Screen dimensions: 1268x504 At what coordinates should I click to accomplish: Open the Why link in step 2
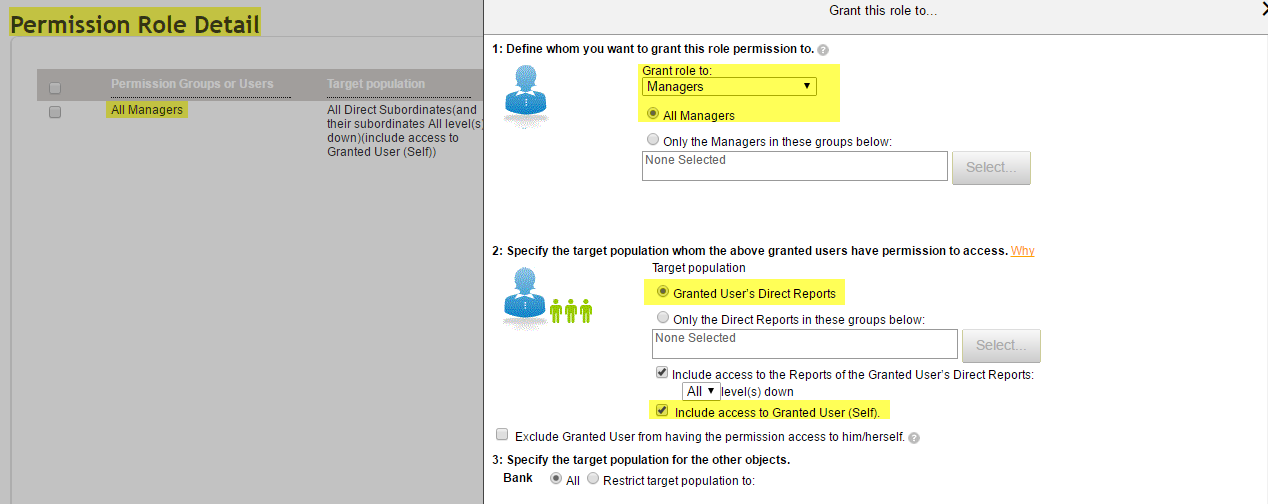[1022, 251]
